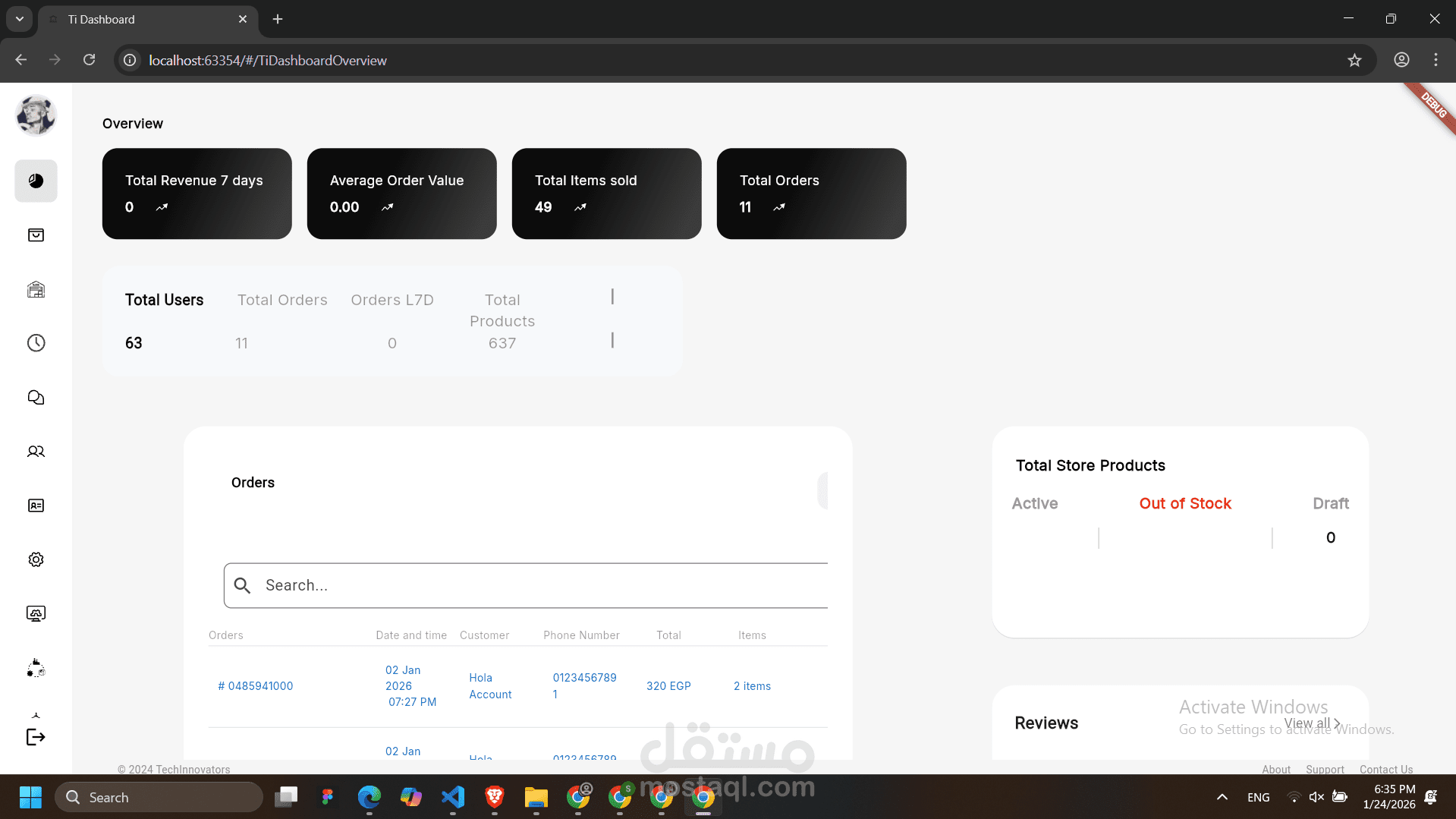Open the Average Order Value card
The height and width of the screenshot is (819, 1456).
402,194
